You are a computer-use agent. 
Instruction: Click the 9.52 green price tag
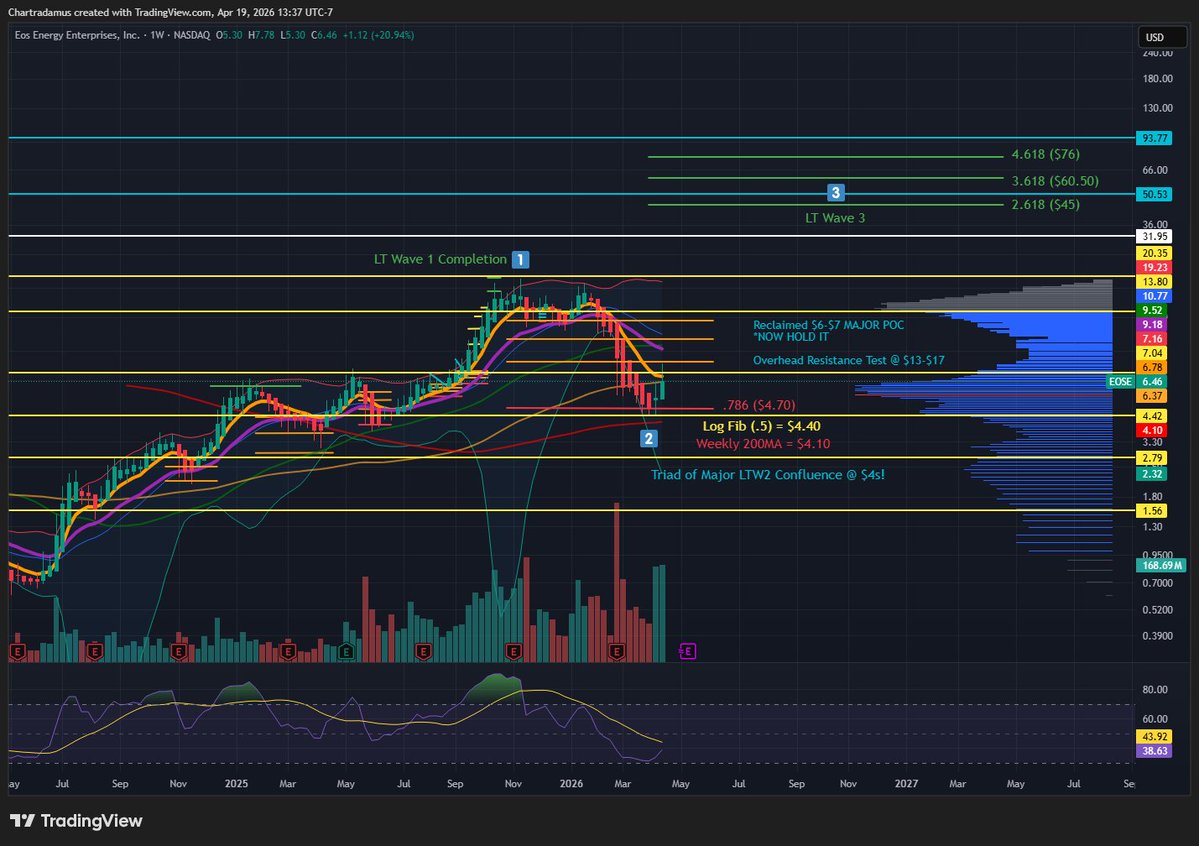pyautogui.click(x=1152, y=311)
